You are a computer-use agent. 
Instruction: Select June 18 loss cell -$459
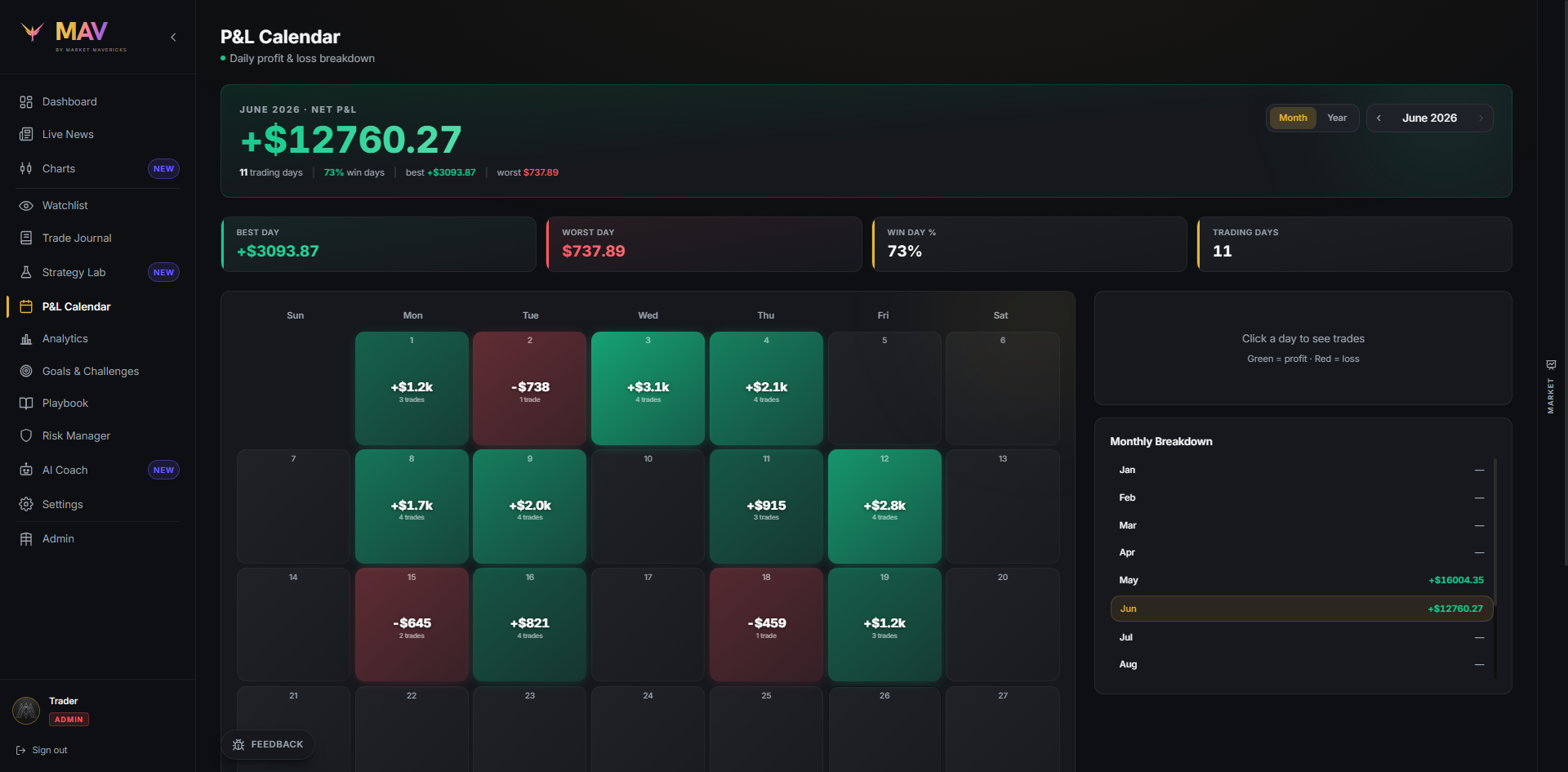[x=766, y=625]
